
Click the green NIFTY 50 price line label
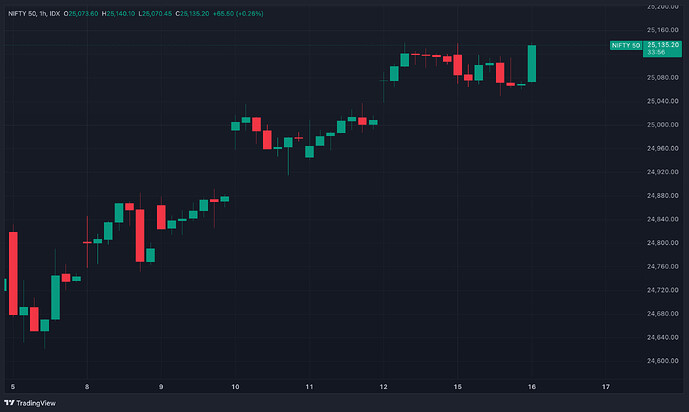coord(625,46)
